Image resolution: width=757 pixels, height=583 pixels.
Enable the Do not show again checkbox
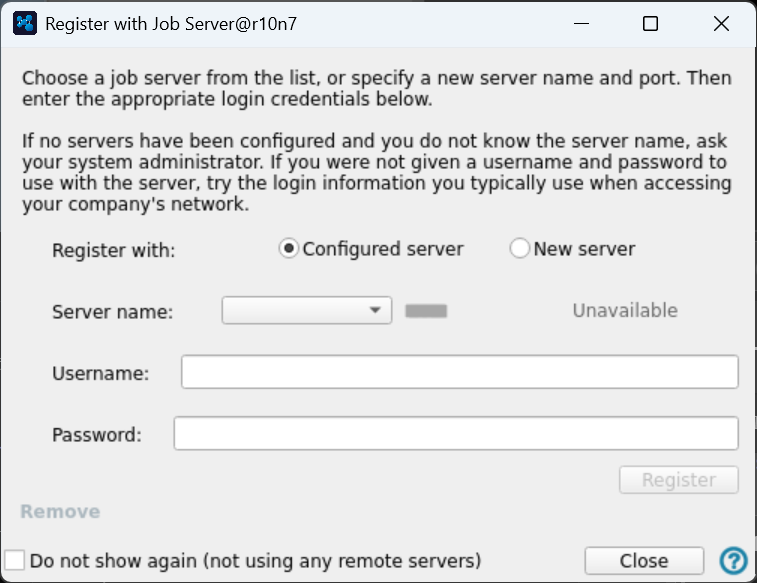tap(15, 560)
